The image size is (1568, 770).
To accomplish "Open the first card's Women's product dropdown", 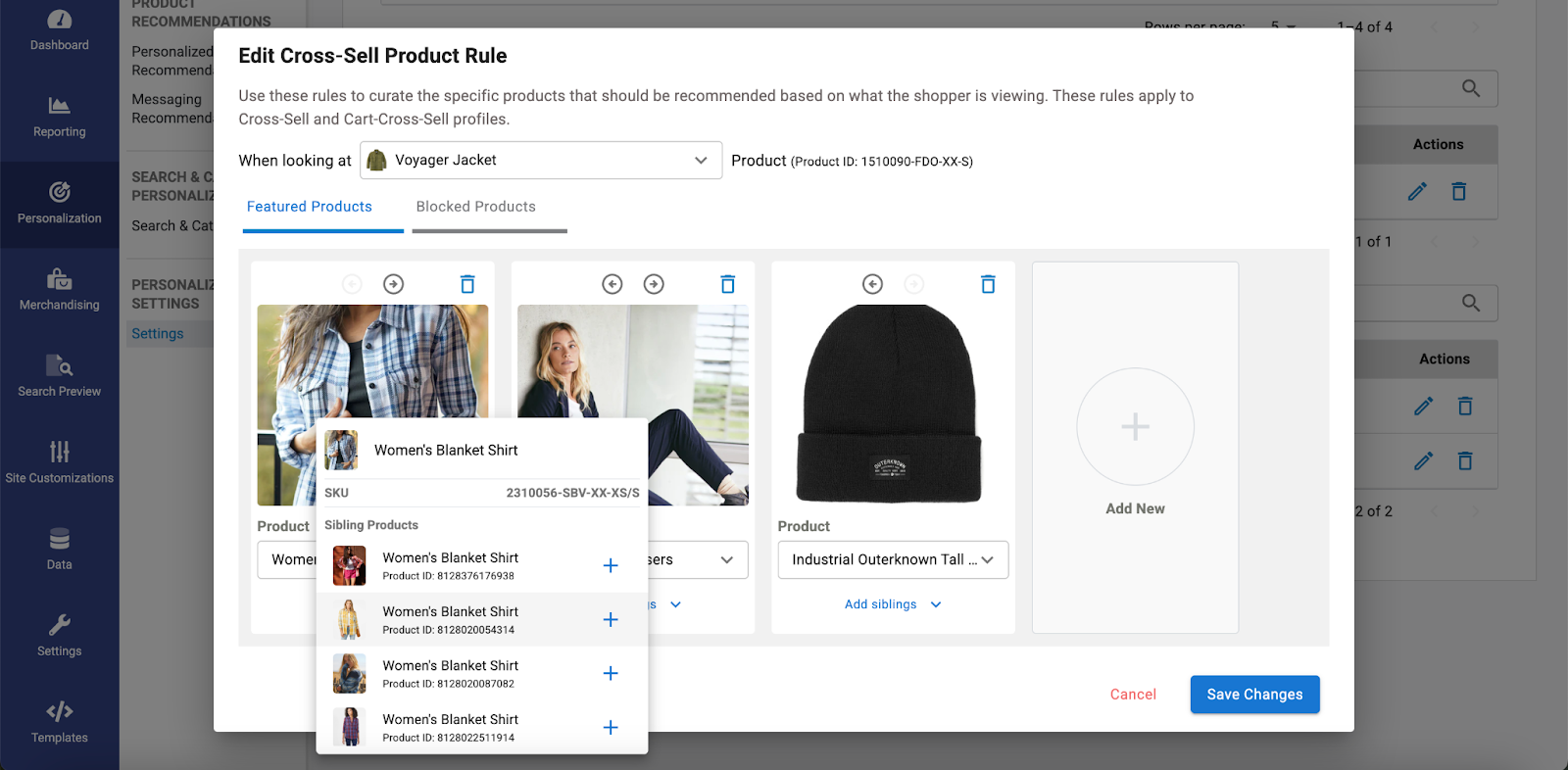I will coord(287,559).
